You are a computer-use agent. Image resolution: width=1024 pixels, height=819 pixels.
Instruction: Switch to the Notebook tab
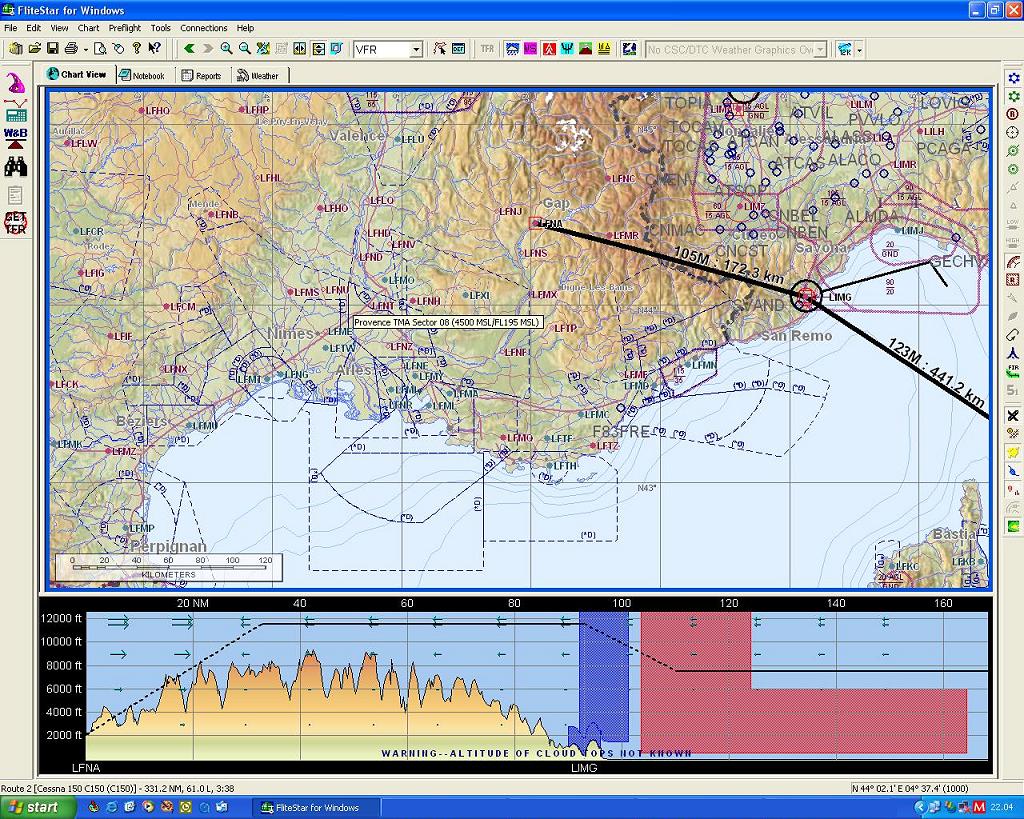tap(143, 76)
